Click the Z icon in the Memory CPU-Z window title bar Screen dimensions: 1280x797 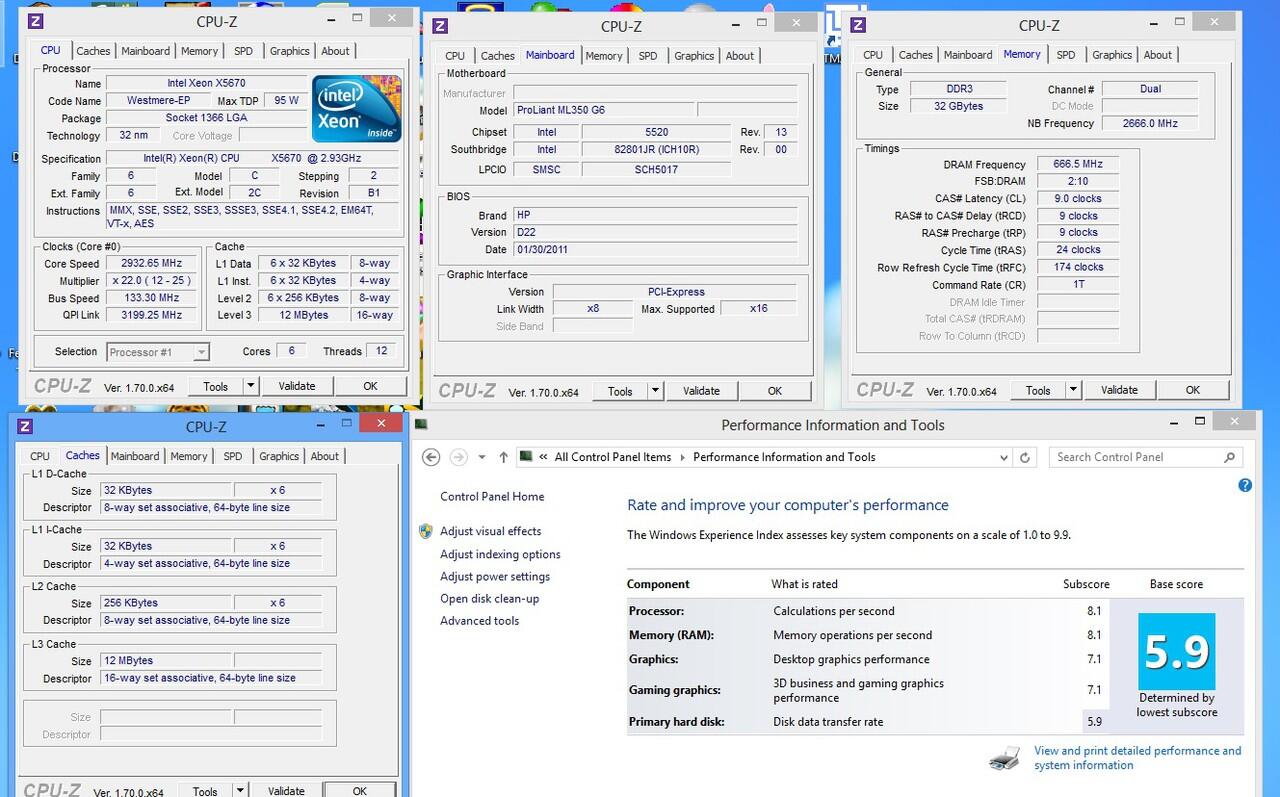coord(858,25)
